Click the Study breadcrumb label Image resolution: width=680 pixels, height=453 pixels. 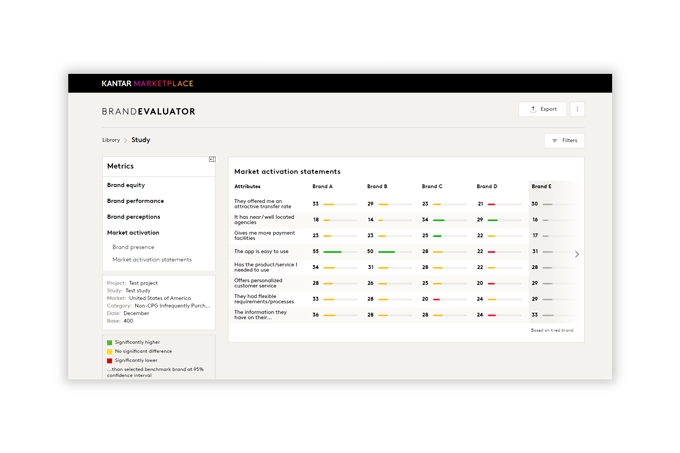pos(141,141)
